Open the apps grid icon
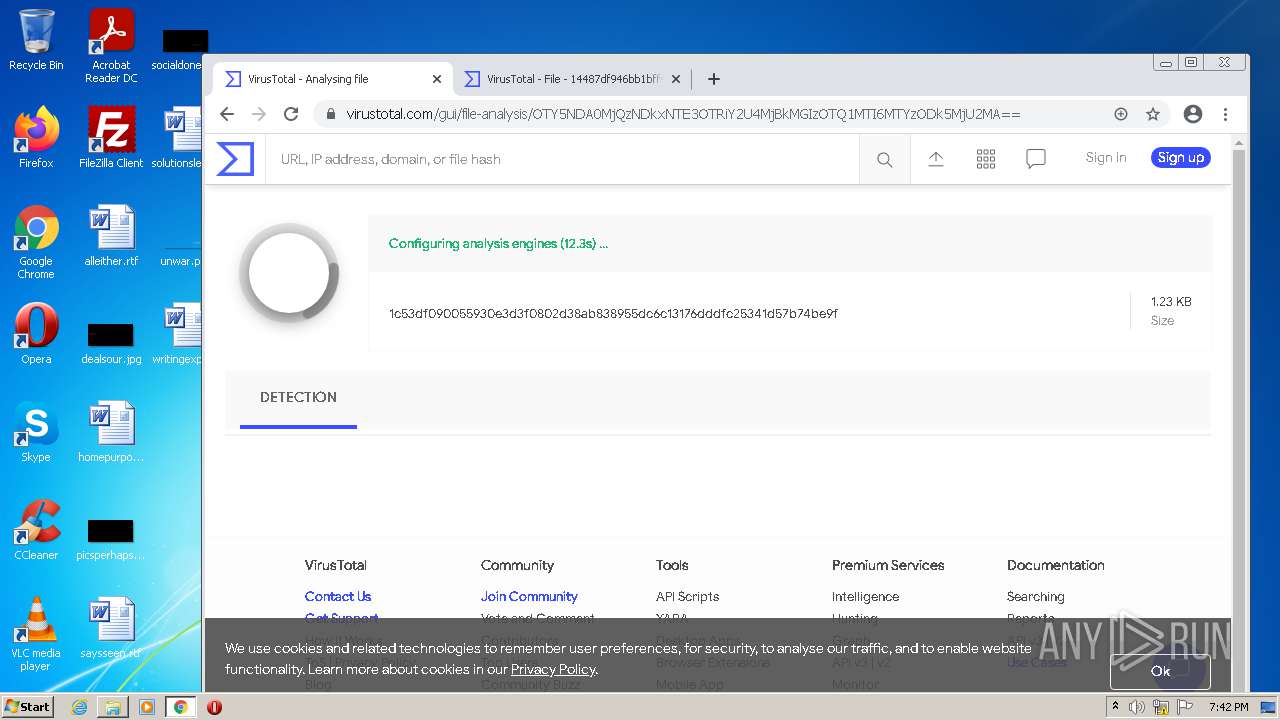 tap(986, 159)
